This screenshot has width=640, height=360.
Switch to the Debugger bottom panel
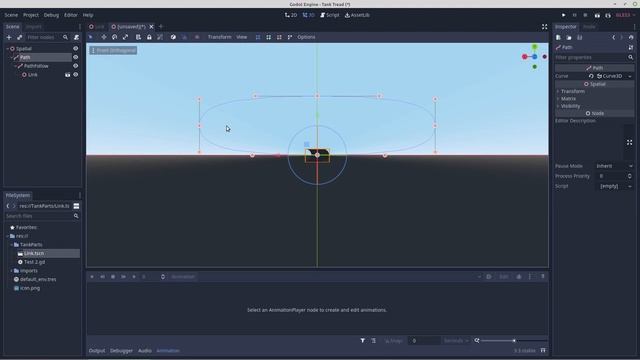coord(121,351)
